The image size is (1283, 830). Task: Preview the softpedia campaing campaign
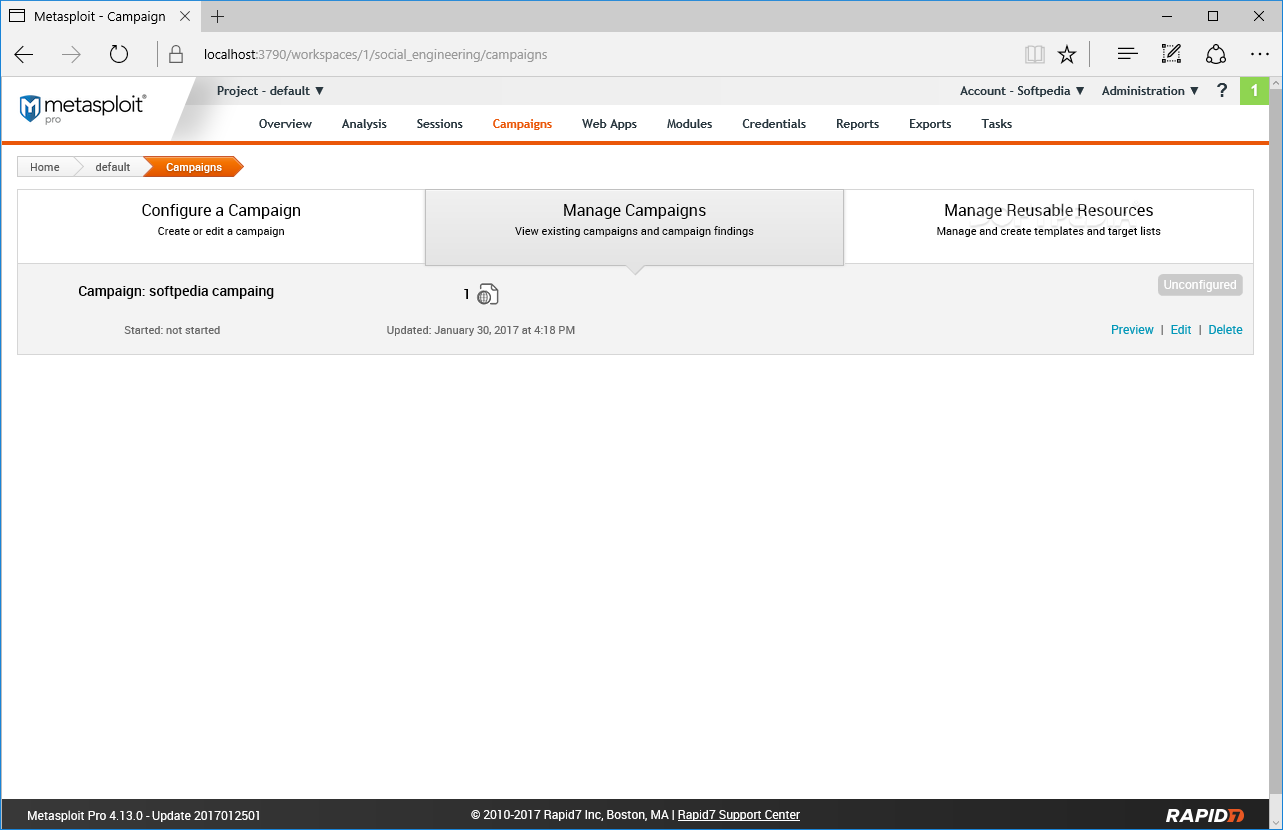1132,330
